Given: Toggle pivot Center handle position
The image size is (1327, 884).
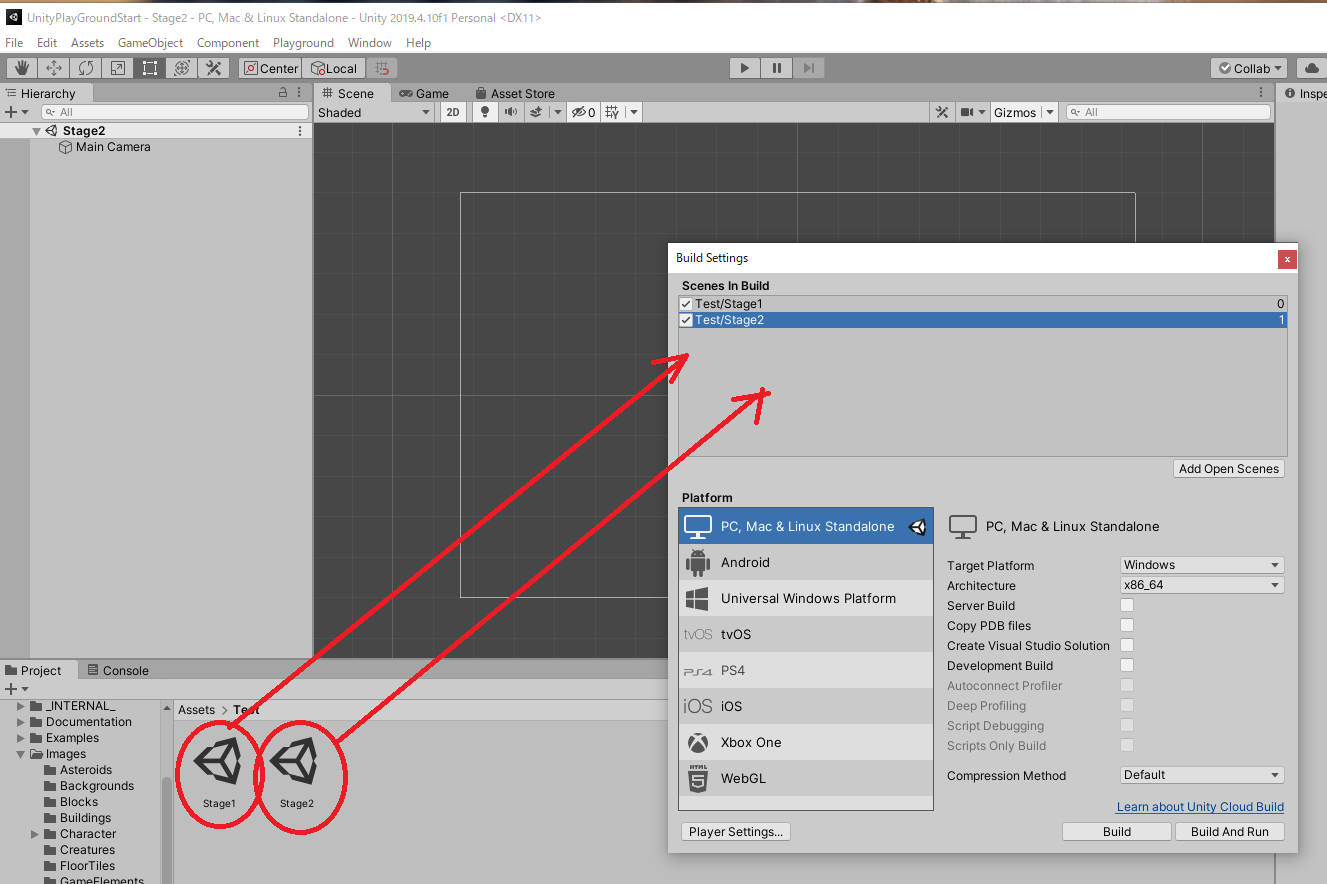Looking at the screenshot, I should coord(271,68).
